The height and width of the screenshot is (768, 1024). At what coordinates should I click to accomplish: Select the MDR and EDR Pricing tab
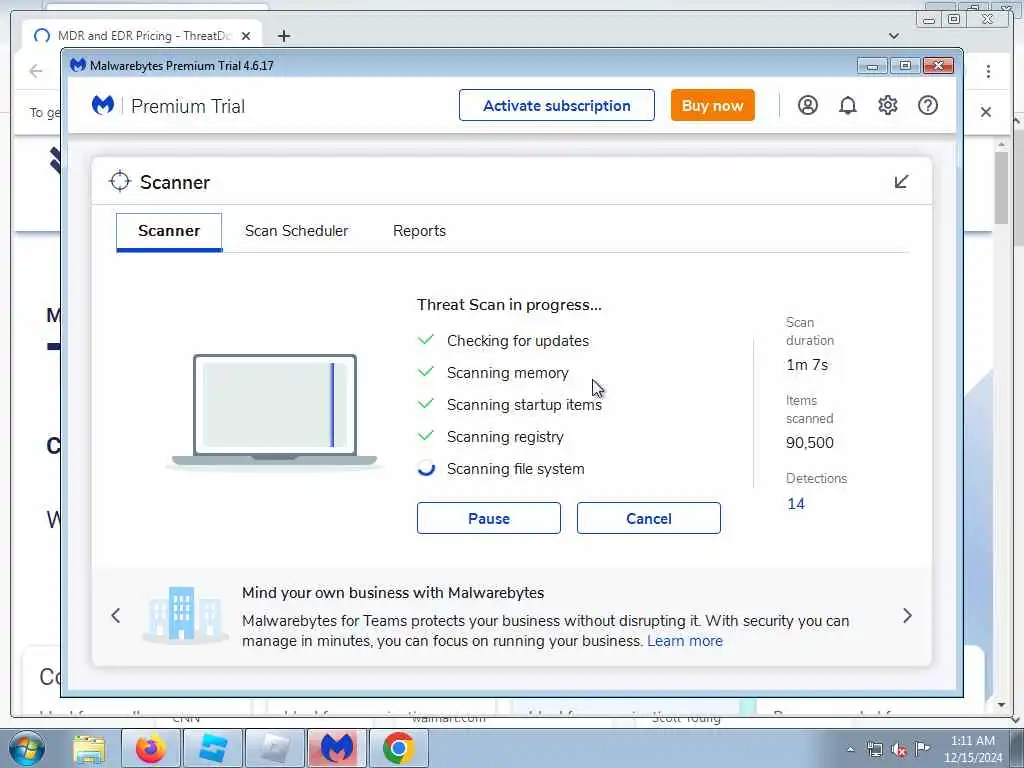pyautogui.click(x=142, y=36)
